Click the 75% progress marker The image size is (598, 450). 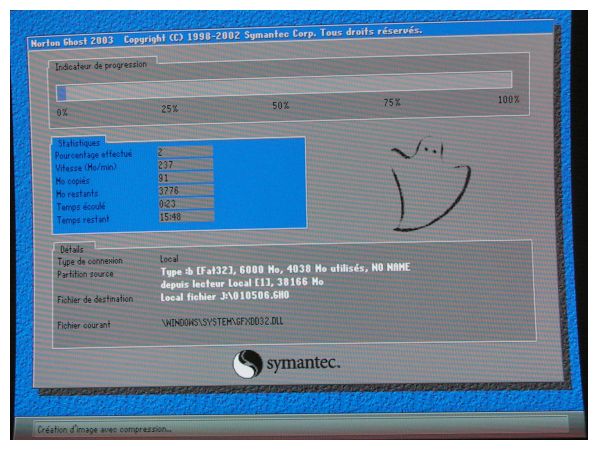click(x=392, y=102)
